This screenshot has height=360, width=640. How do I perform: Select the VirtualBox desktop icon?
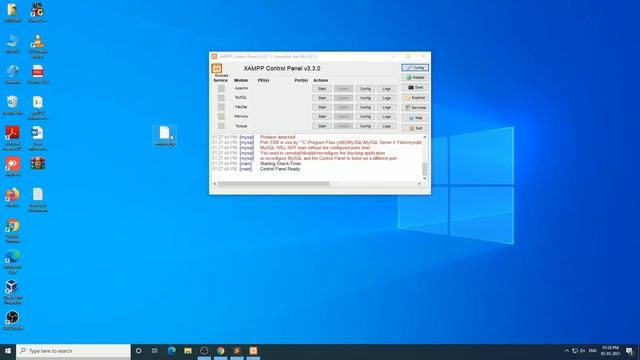tap(12, 292)
